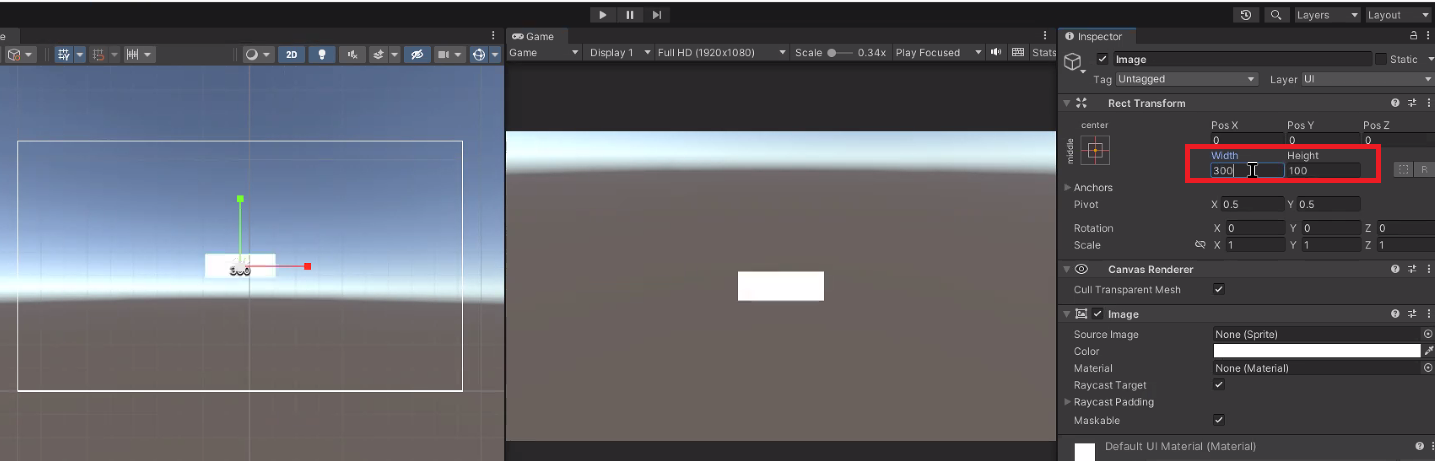The width and height of the screenshot is (1435, 461).
Task: Open the scene effects dropdown arrow
Action: [395, 55]
